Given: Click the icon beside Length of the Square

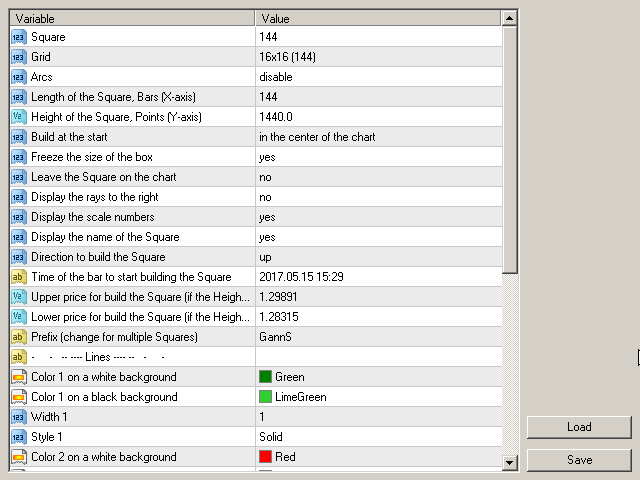Looking at the screenshot, I should [x=19, y=97].
